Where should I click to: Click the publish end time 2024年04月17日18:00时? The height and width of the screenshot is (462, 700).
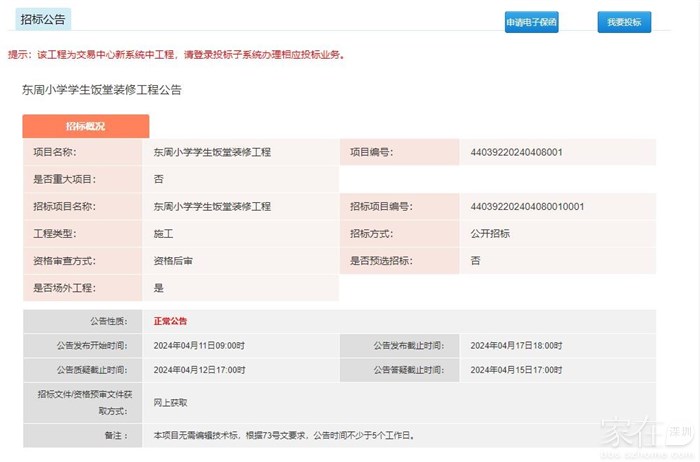coord(516,345)
